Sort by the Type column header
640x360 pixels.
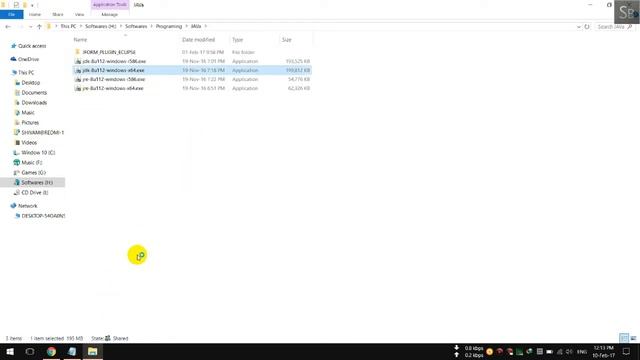pos(238,40)
